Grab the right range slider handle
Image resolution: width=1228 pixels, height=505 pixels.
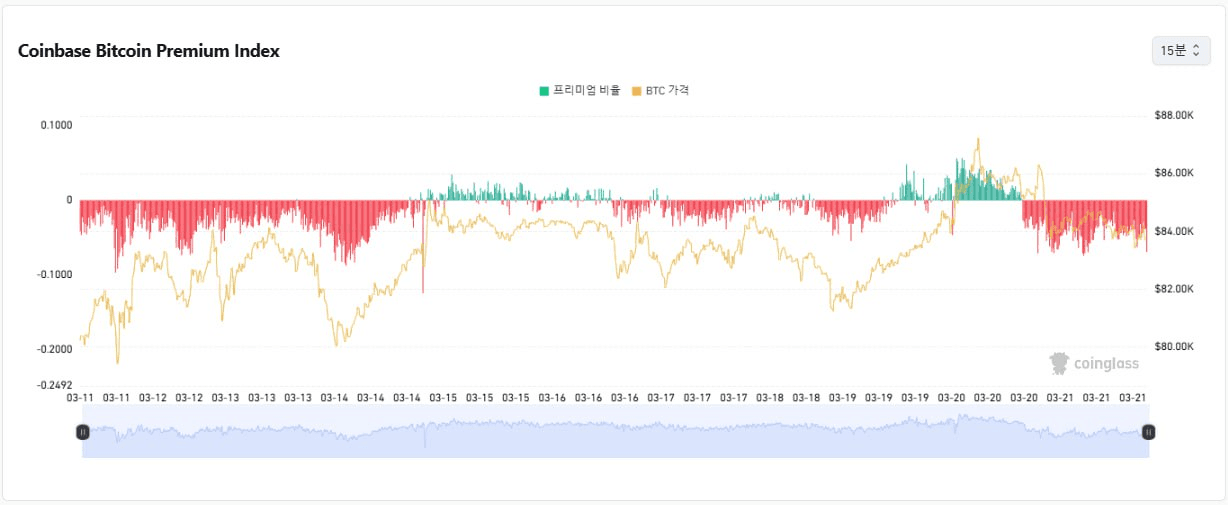tap(1149, 432)
